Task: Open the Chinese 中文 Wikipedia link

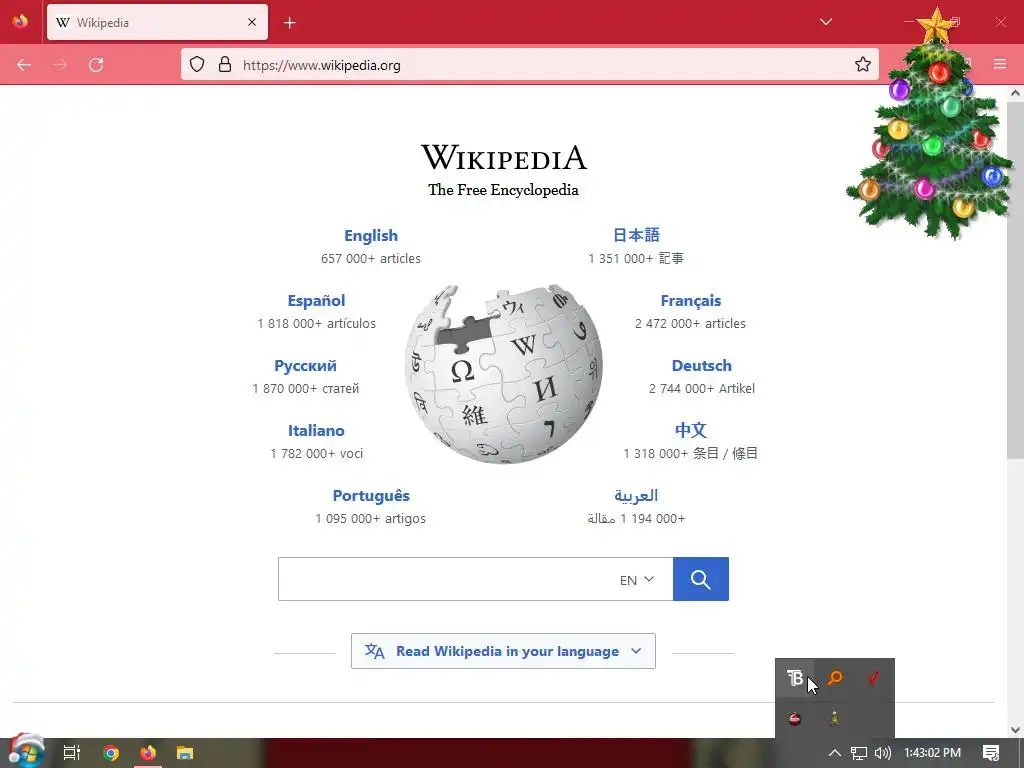Action: point(690,430)
